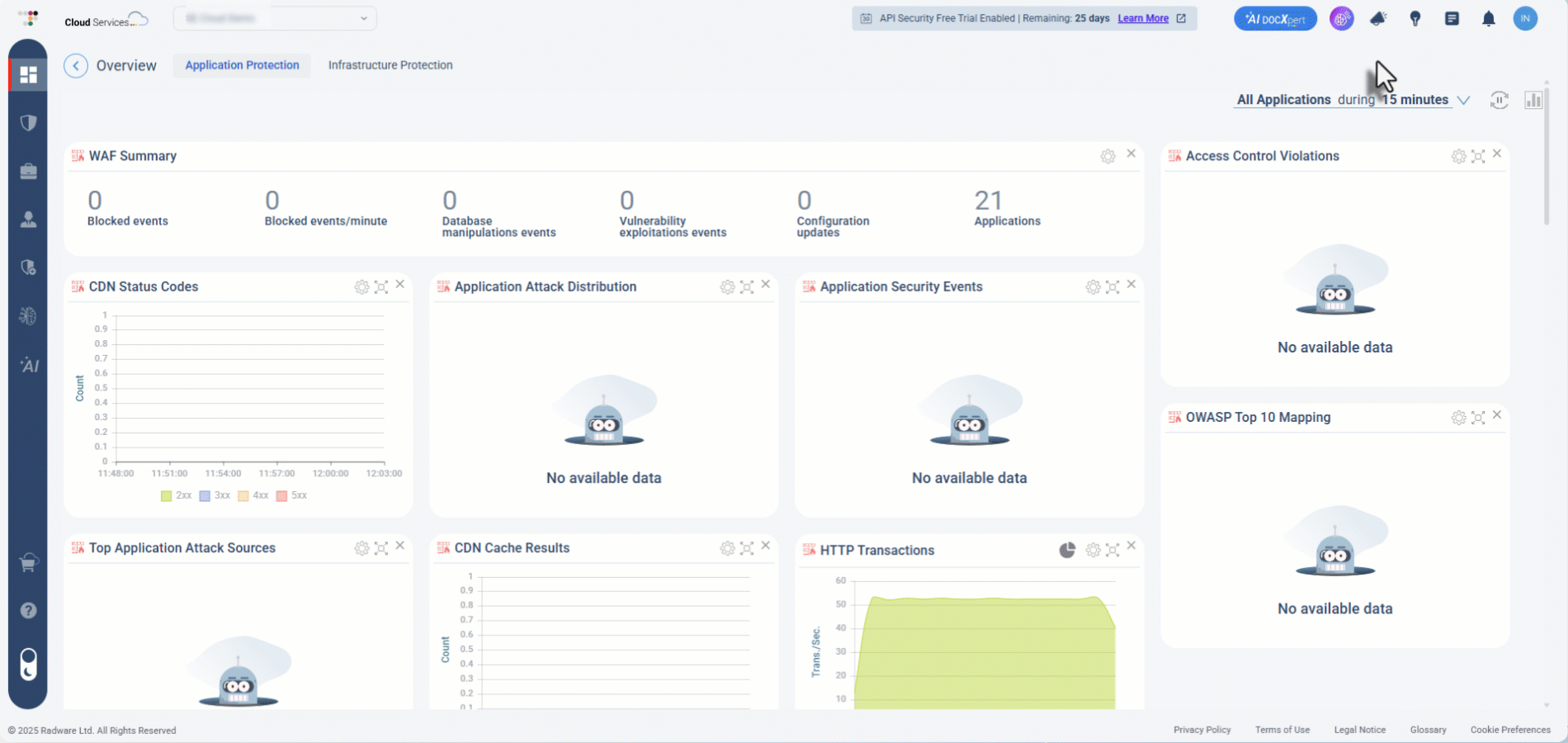Switch HTTP Transactions to pie chart view
The image size is (1568, 743).
[x=1067, y=550]
